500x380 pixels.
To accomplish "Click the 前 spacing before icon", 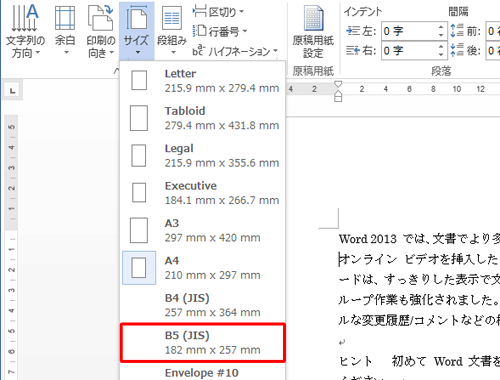I will click(x=457, y=31).
